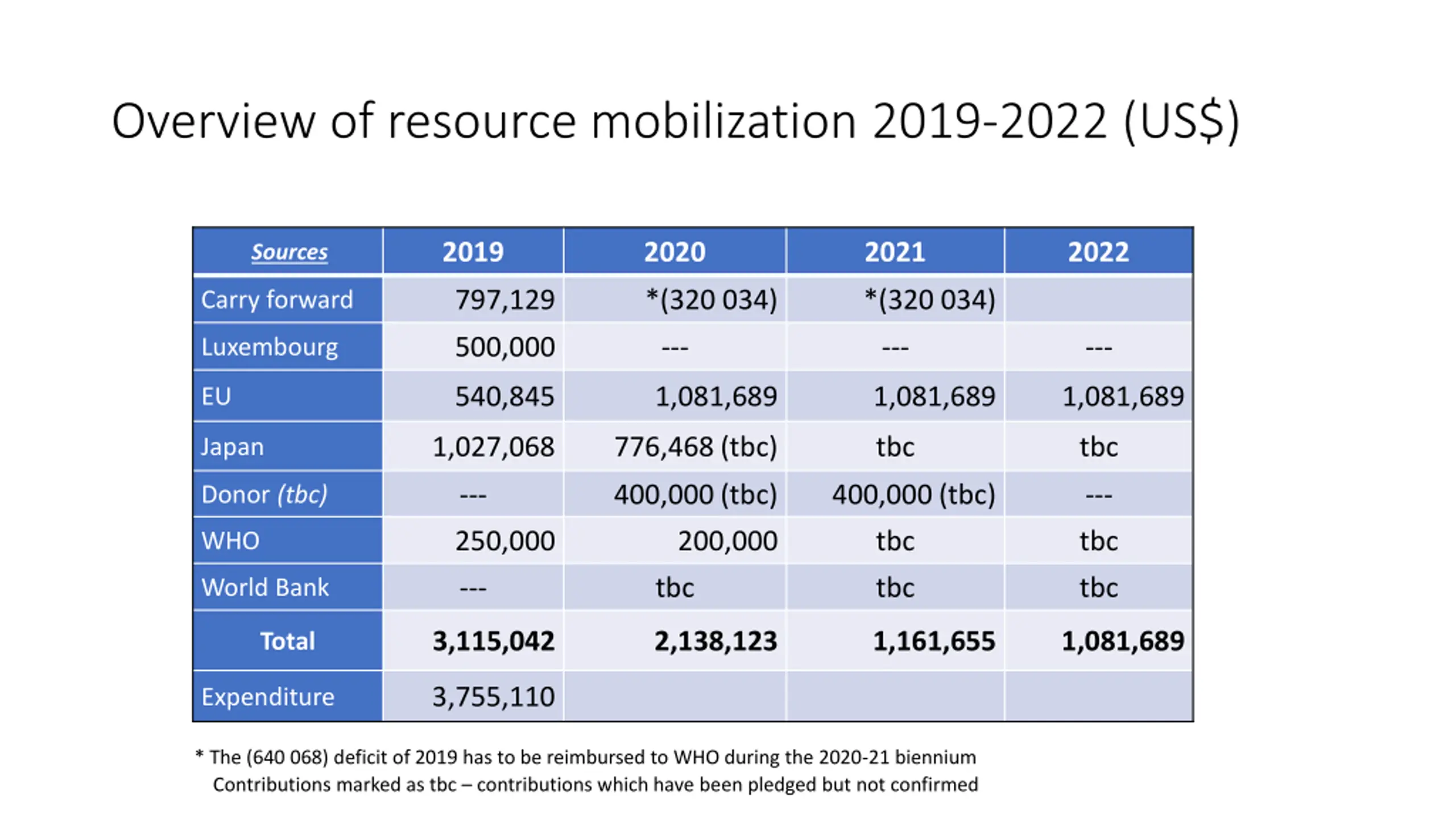The image size is (1456, 819).
Task: Click the Expenditure row label
Action: [x=268, y=697]
